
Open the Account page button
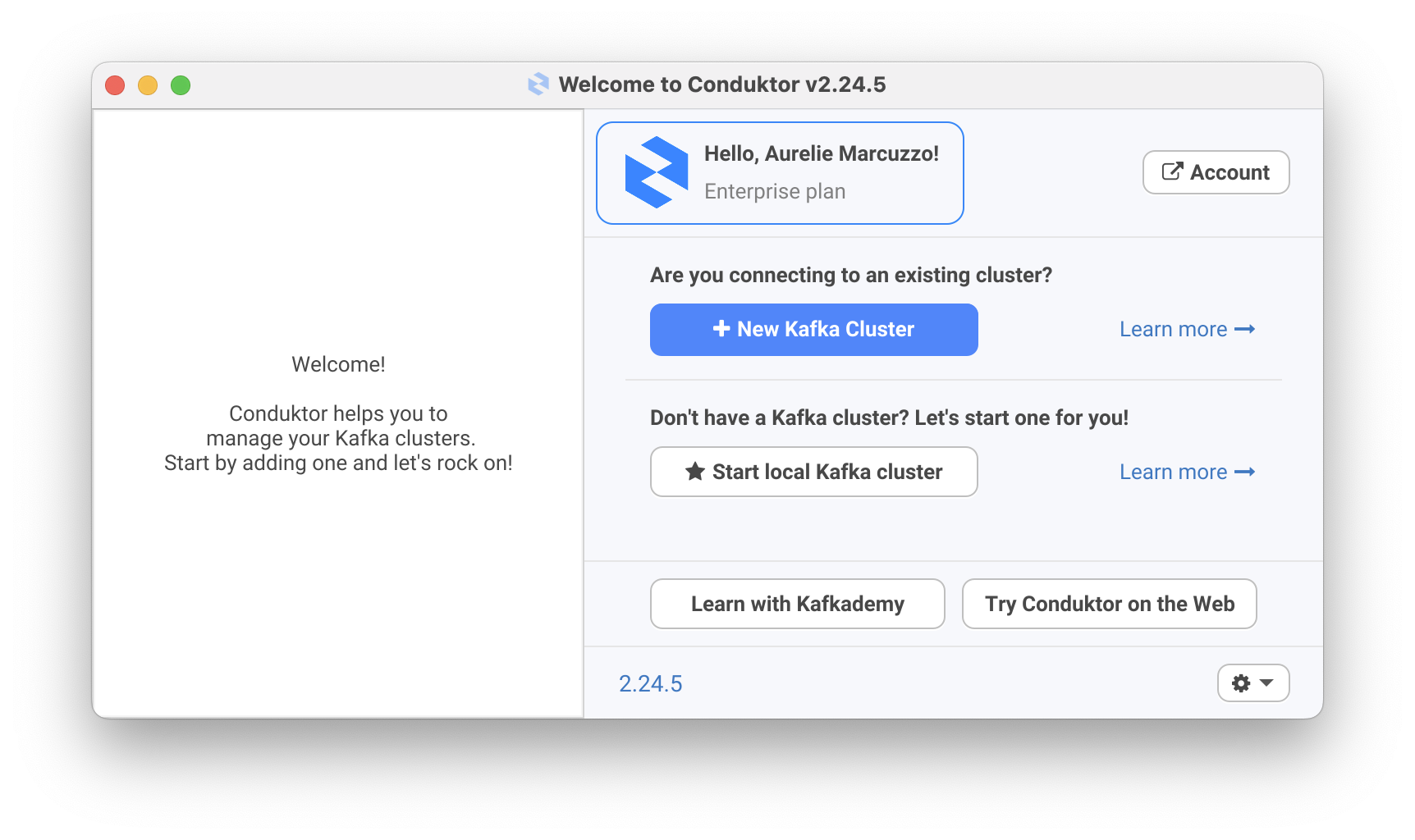[1216, 172]
